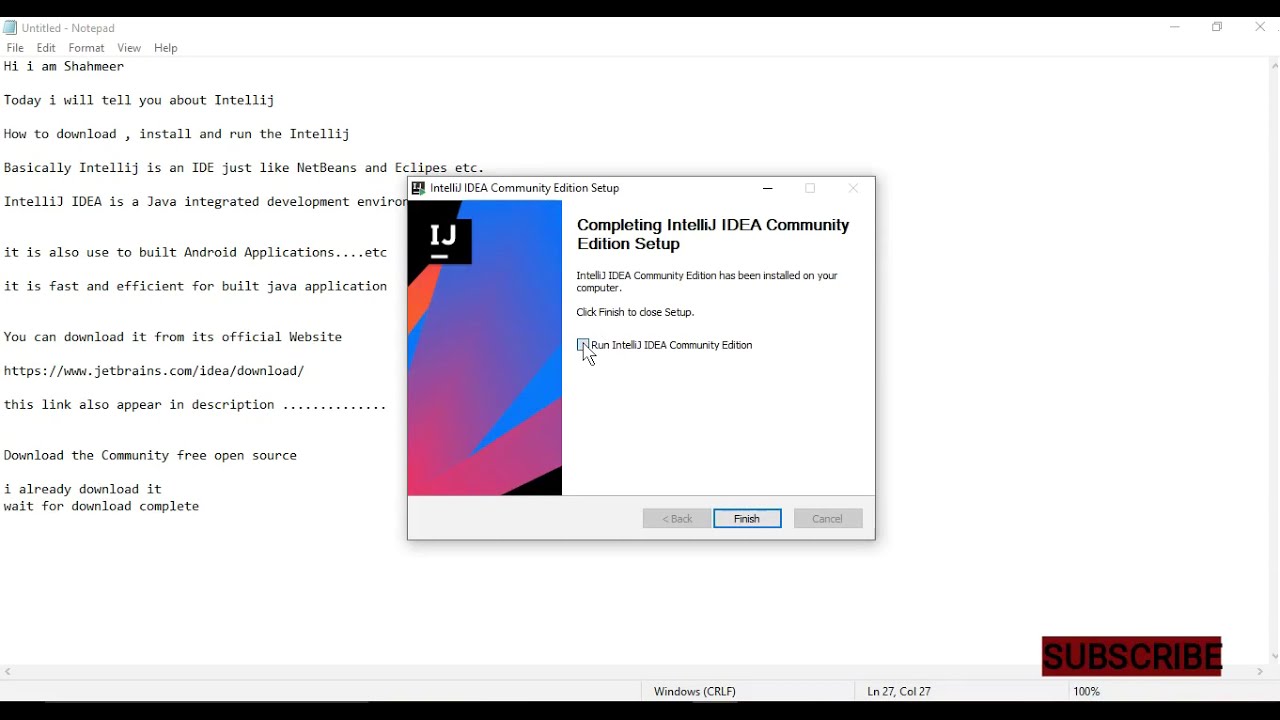This screenshot has height=720, width=1280.
Task: Open the Edit menu in Notepad
Action: (x=46, y=48)
